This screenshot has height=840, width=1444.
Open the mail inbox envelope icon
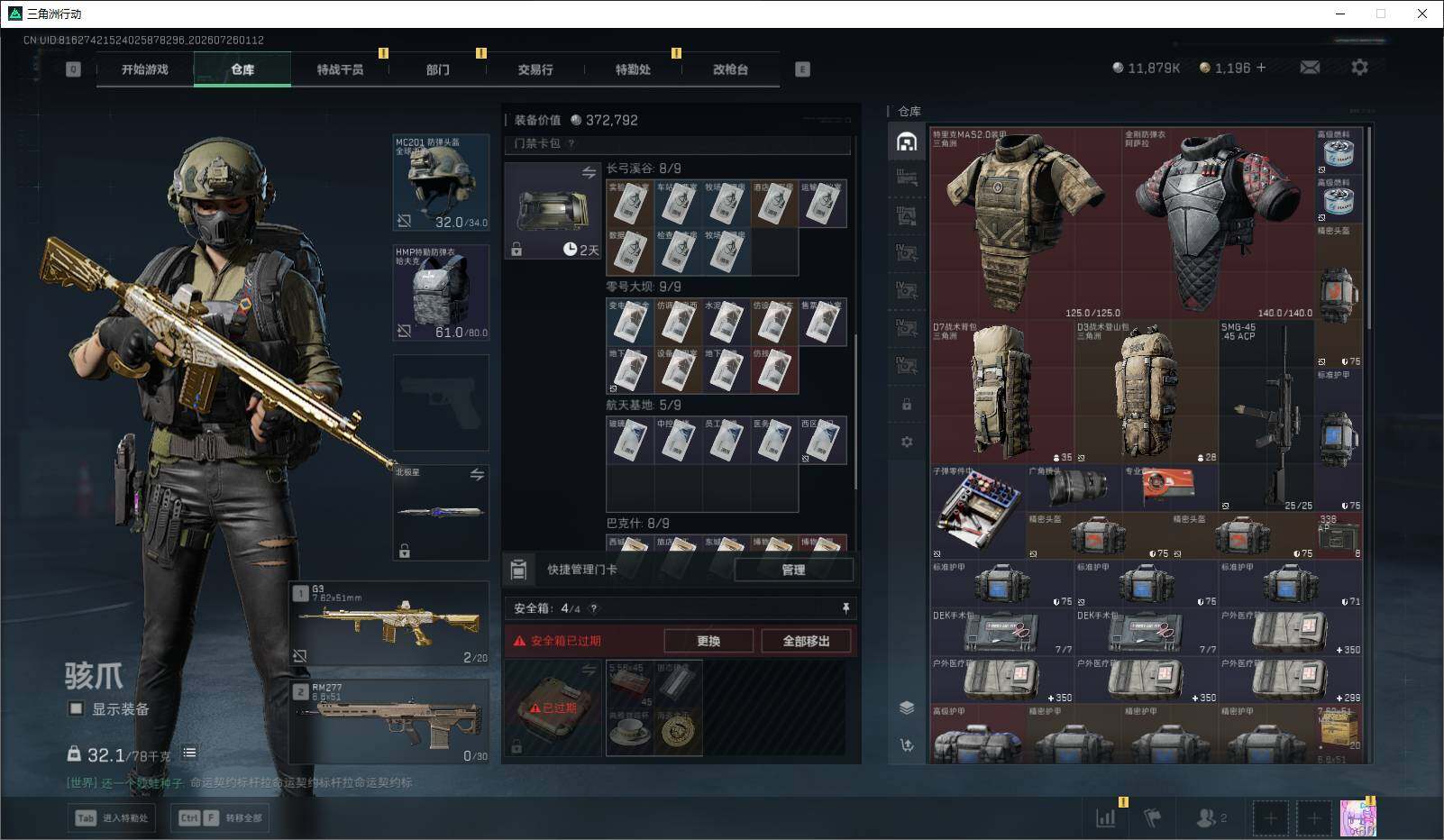pyautogui.click(x=1310, y=68)
